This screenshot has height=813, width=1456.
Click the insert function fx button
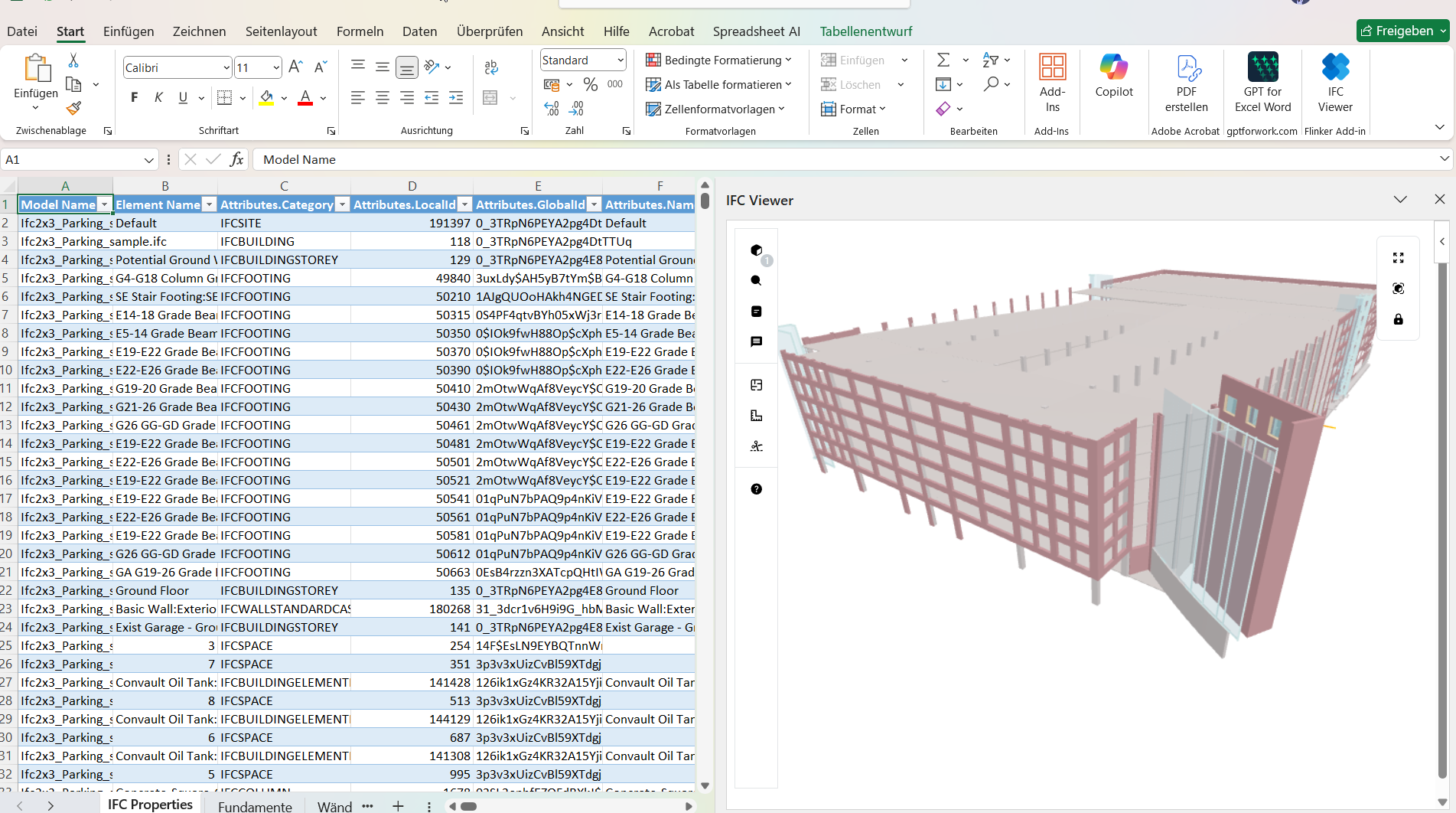(x=237, y=159)
